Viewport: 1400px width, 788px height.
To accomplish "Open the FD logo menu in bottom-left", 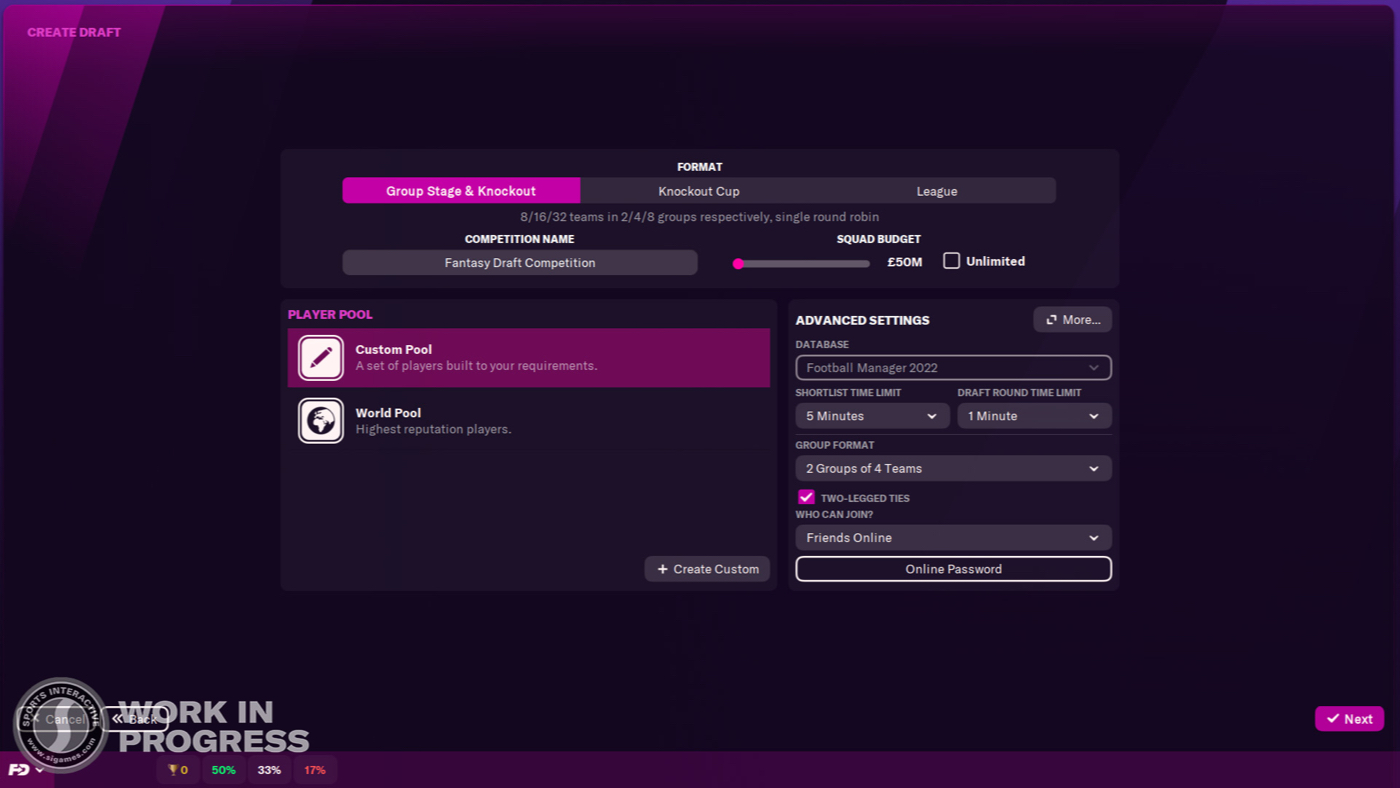I will tap(26, 770).
